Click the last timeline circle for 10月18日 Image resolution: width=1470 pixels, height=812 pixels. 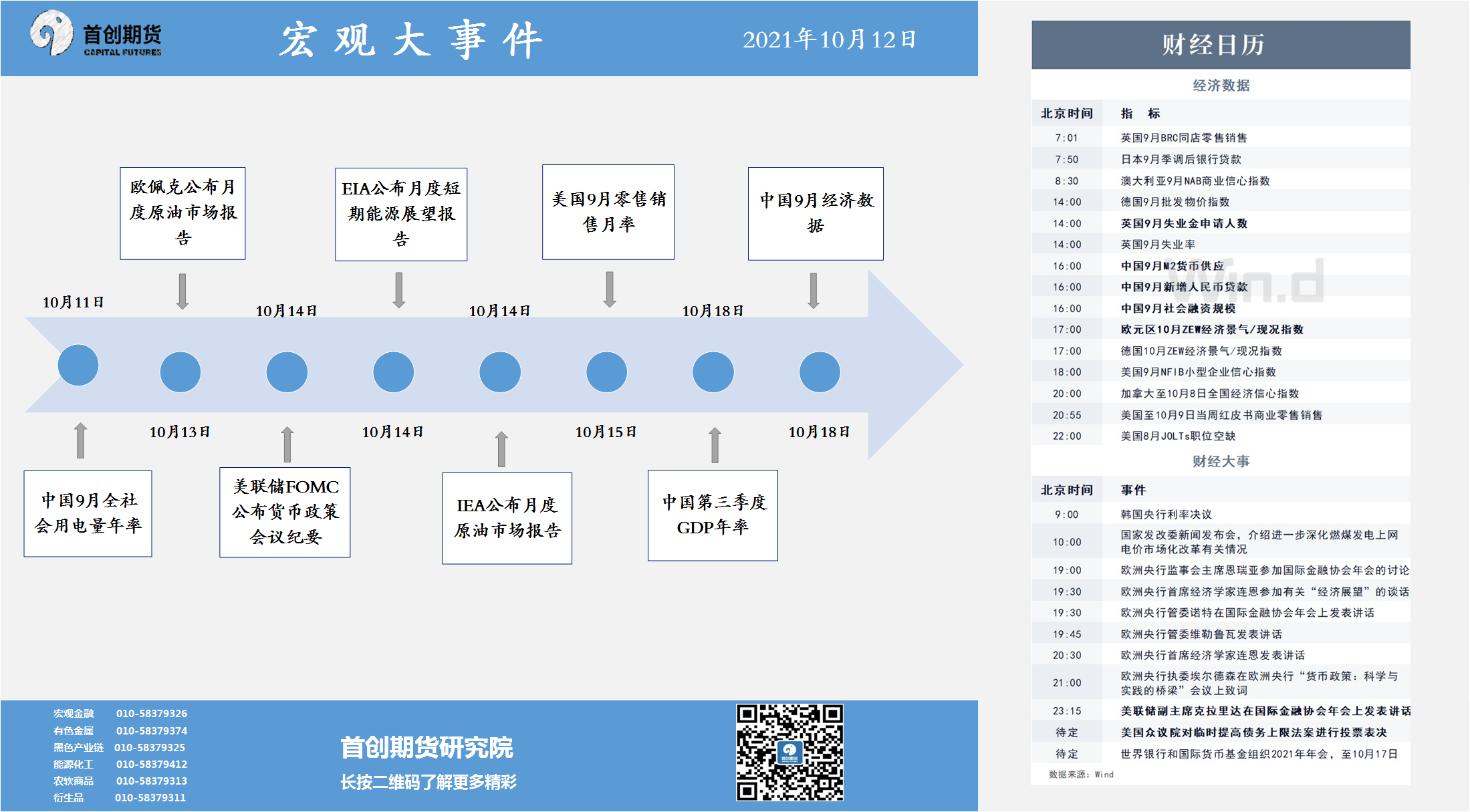[x=820, y=372]
